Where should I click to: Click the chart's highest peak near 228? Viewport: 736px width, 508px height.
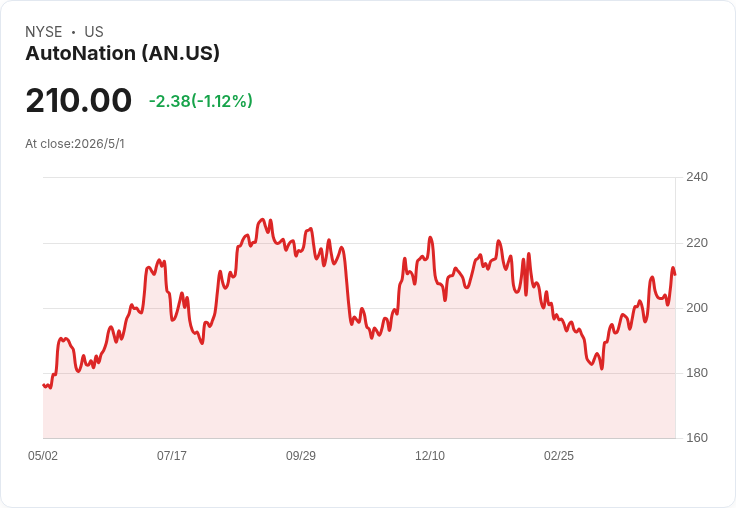click(x=262, y=219)
